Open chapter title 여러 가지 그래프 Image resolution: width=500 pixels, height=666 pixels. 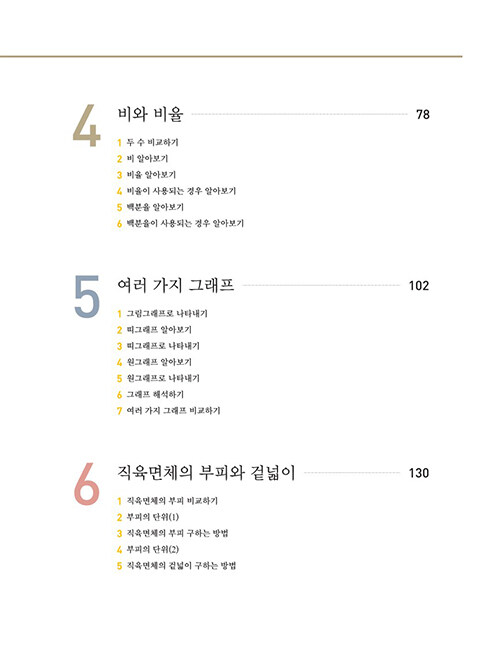point(176,285)
